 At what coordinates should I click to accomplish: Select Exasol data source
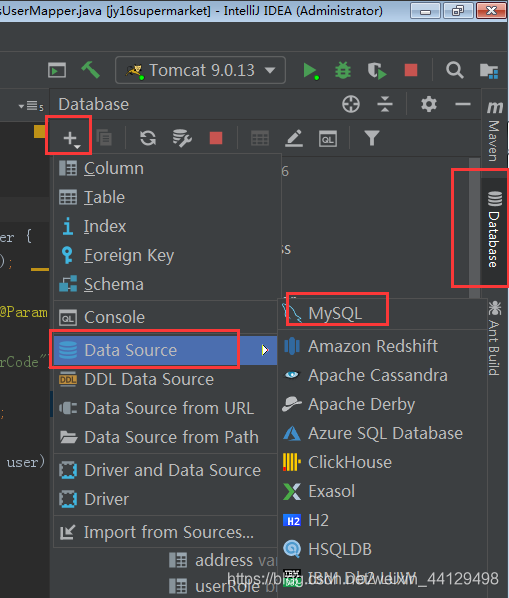(382, 491)
